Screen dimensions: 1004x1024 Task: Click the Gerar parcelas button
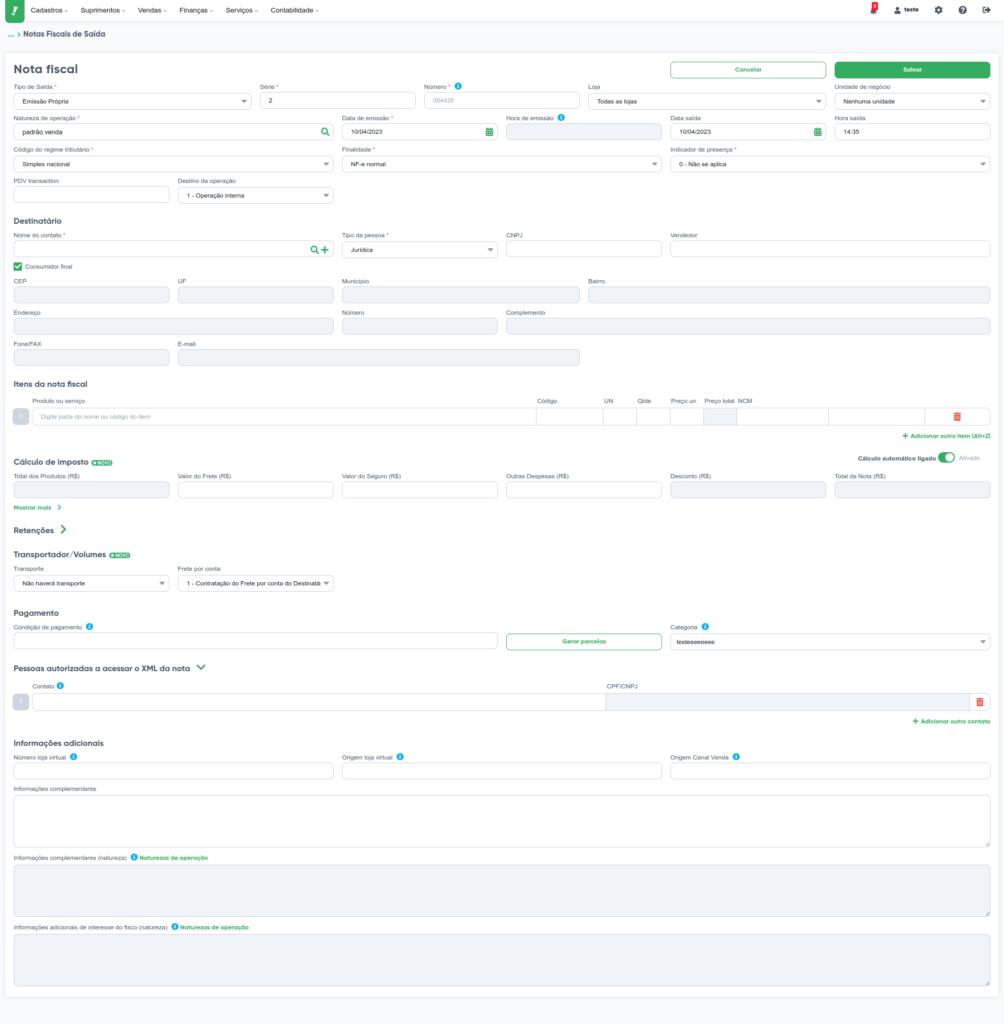(x=583, y=642)
